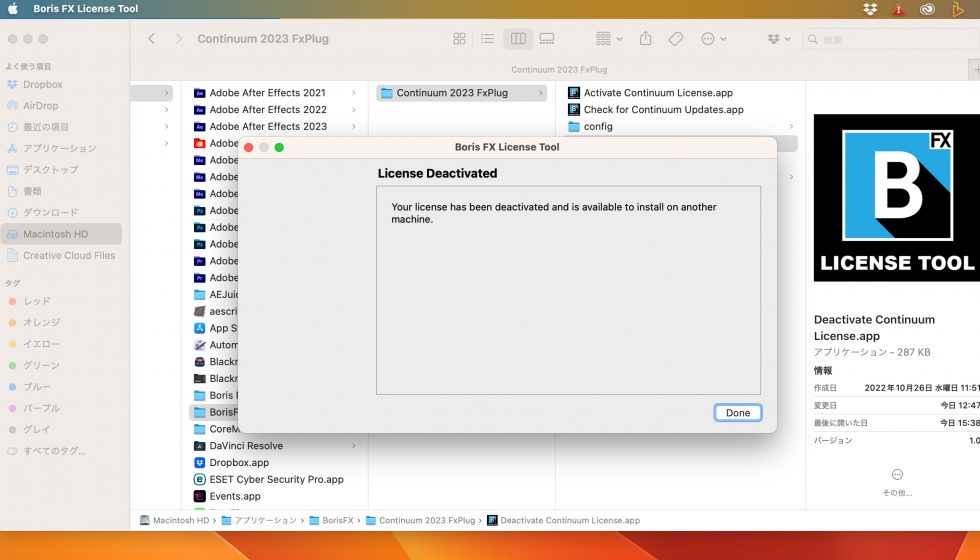Select 書類 in sidebar
Viewport: 980px width, 560px height.
coord(61,191)
